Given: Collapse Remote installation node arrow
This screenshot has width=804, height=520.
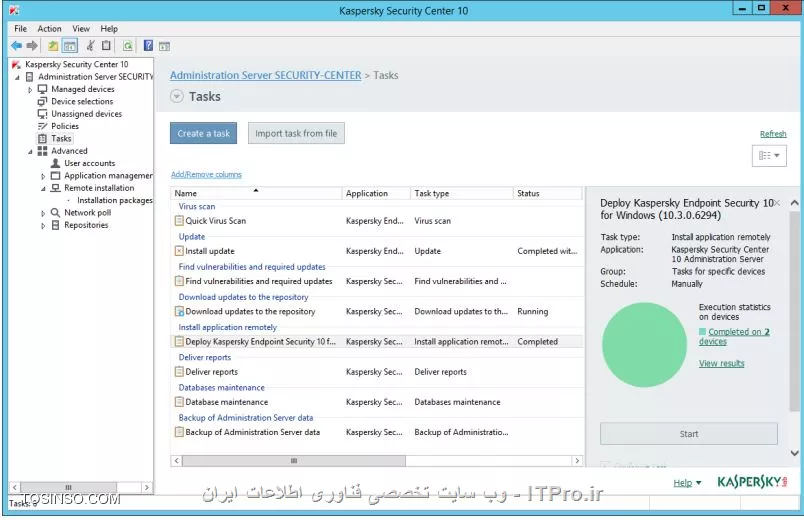Looking at the screenshot, I should [x=43, y=189].
